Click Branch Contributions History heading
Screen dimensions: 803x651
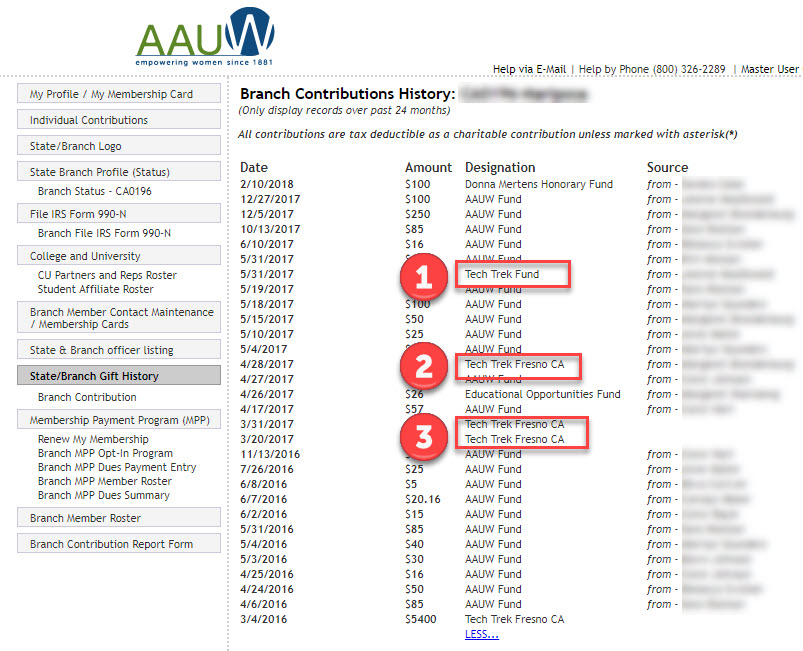click(347, 94)
